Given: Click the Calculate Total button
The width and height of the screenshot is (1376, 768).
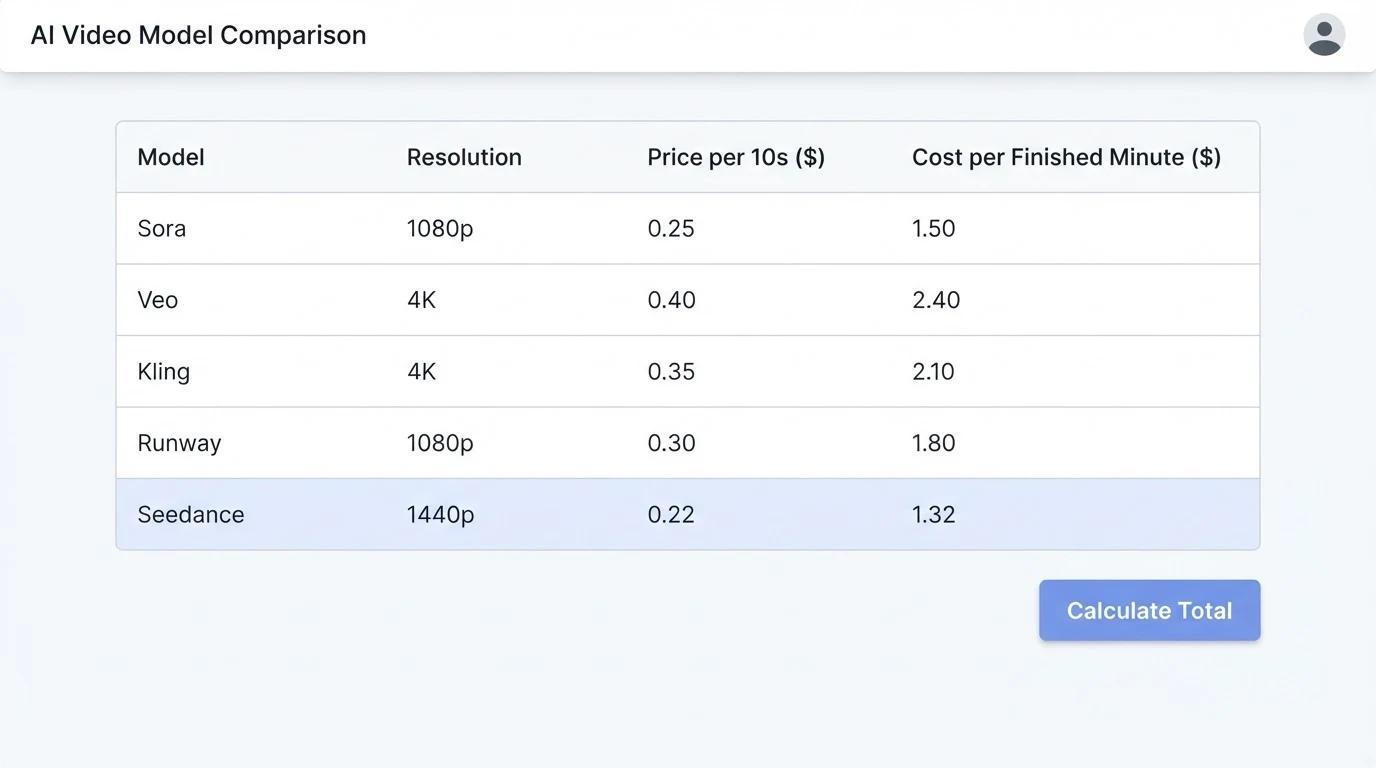Looking at the screenshot, I should pyautogui.click(x=1149, y=610).
